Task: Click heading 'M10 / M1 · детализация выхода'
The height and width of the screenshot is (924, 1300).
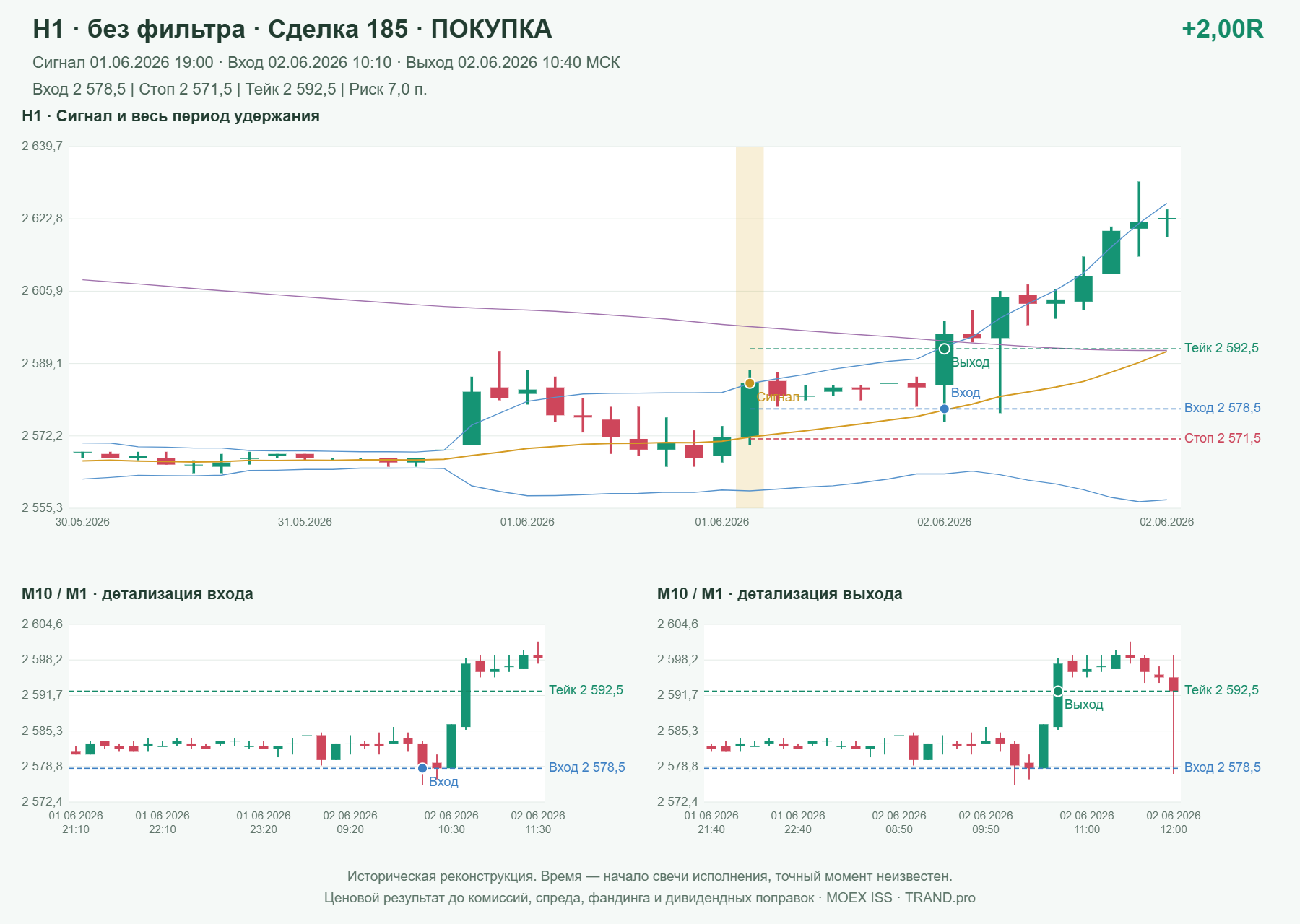Action: [x=779, y=594]
